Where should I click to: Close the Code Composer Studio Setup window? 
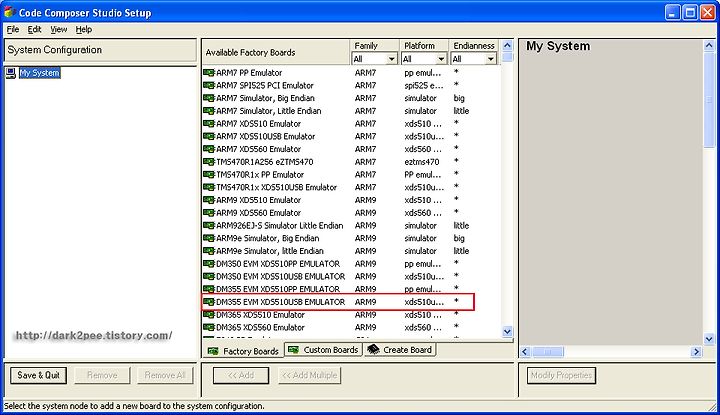(x=708, y=12)
